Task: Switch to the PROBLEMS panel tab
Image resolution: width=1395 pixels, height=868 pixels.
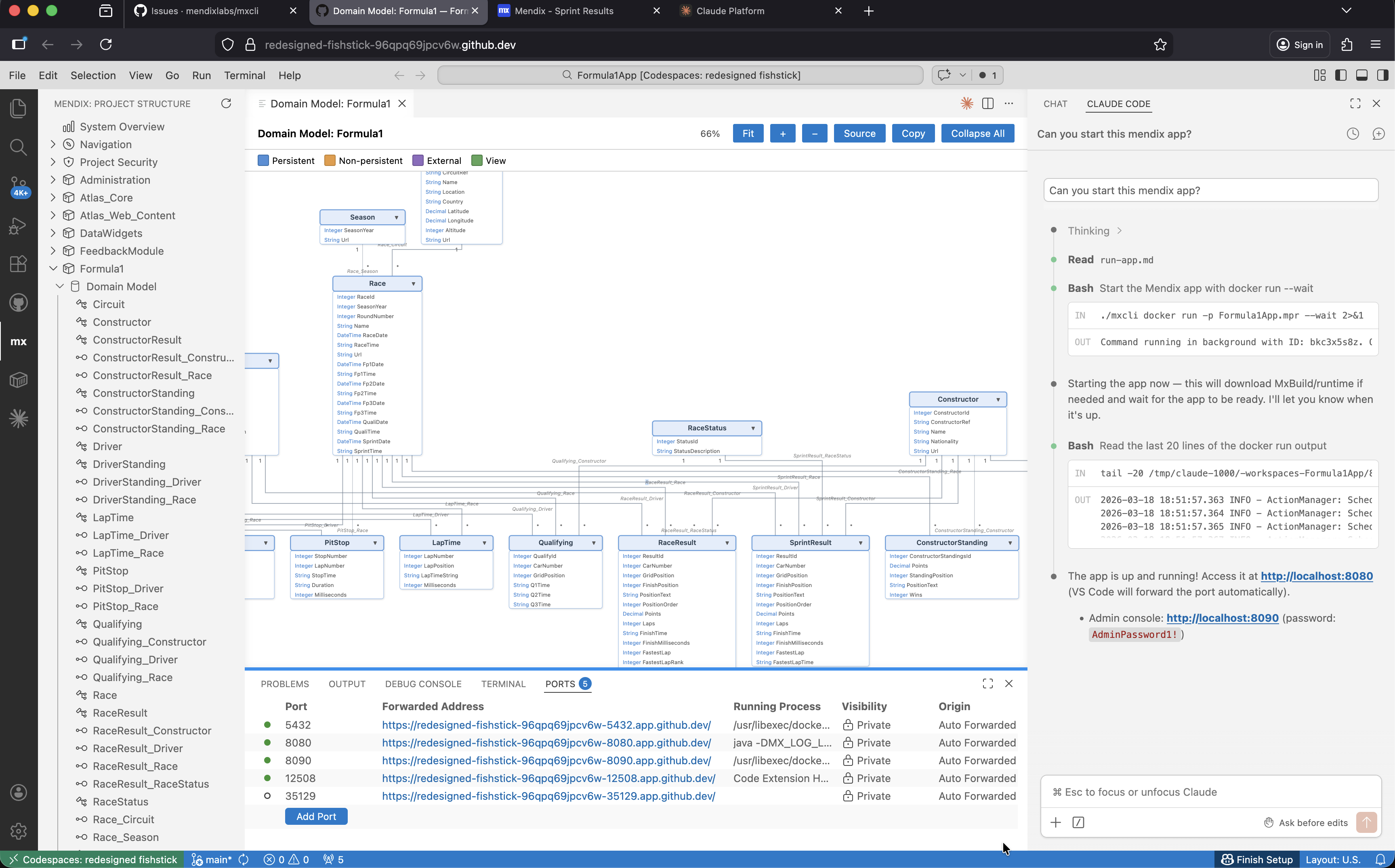Action: [285, 684]
